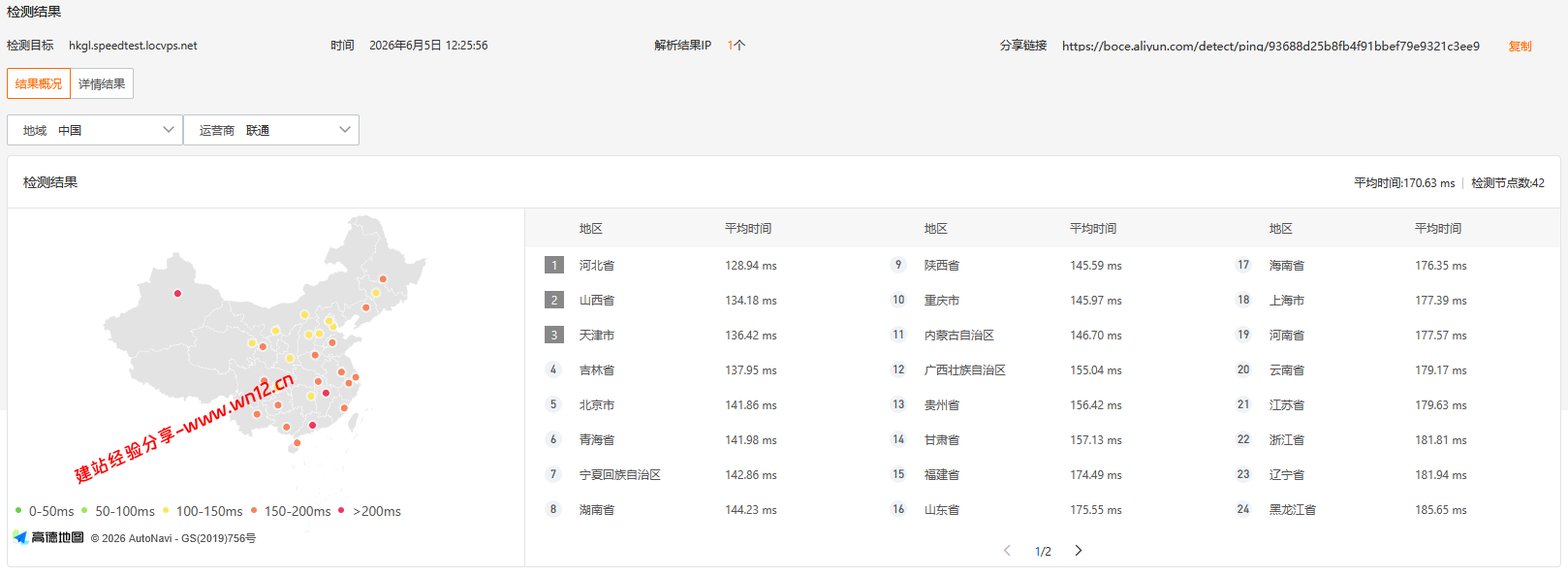The width and height of the screenshot is (1568, 577).
Task: Click the 2026年6月5日 12:25:56 timestamp
Action: tap(428, 46)
